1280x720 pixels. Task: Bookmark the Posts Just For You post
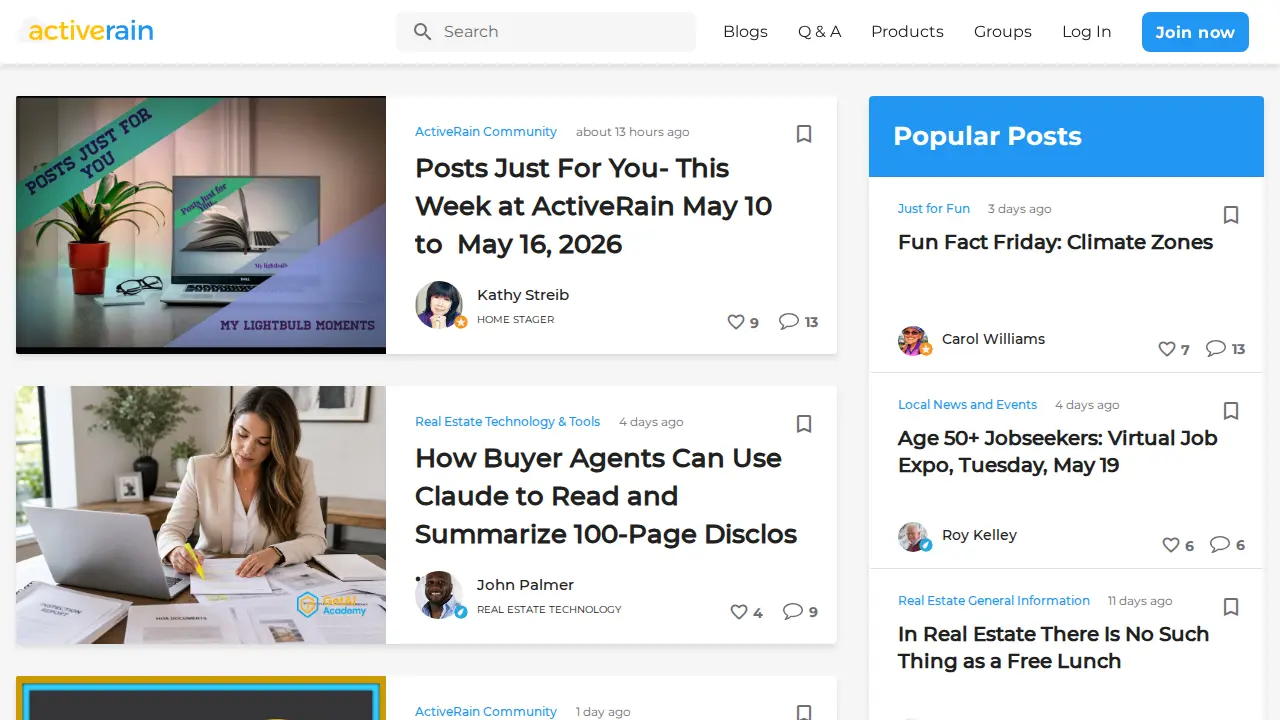click(x=804, y=134)
